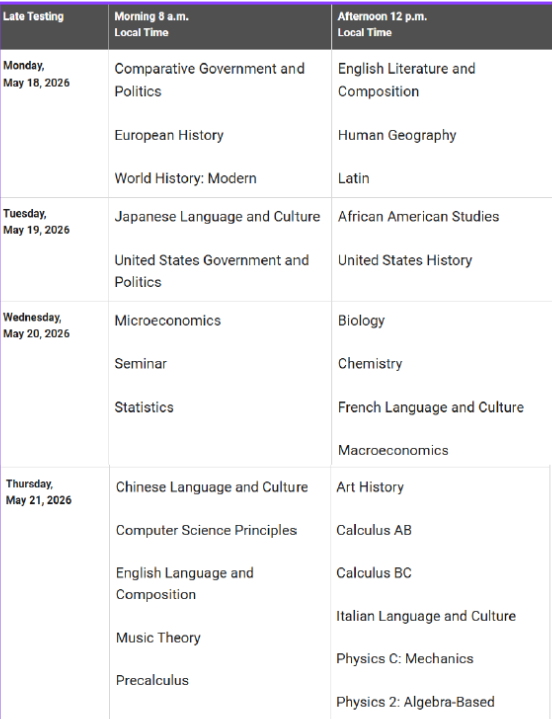Select French Language and Culture
The width and height of the screenshot is (552, 719).
(431, 407)
